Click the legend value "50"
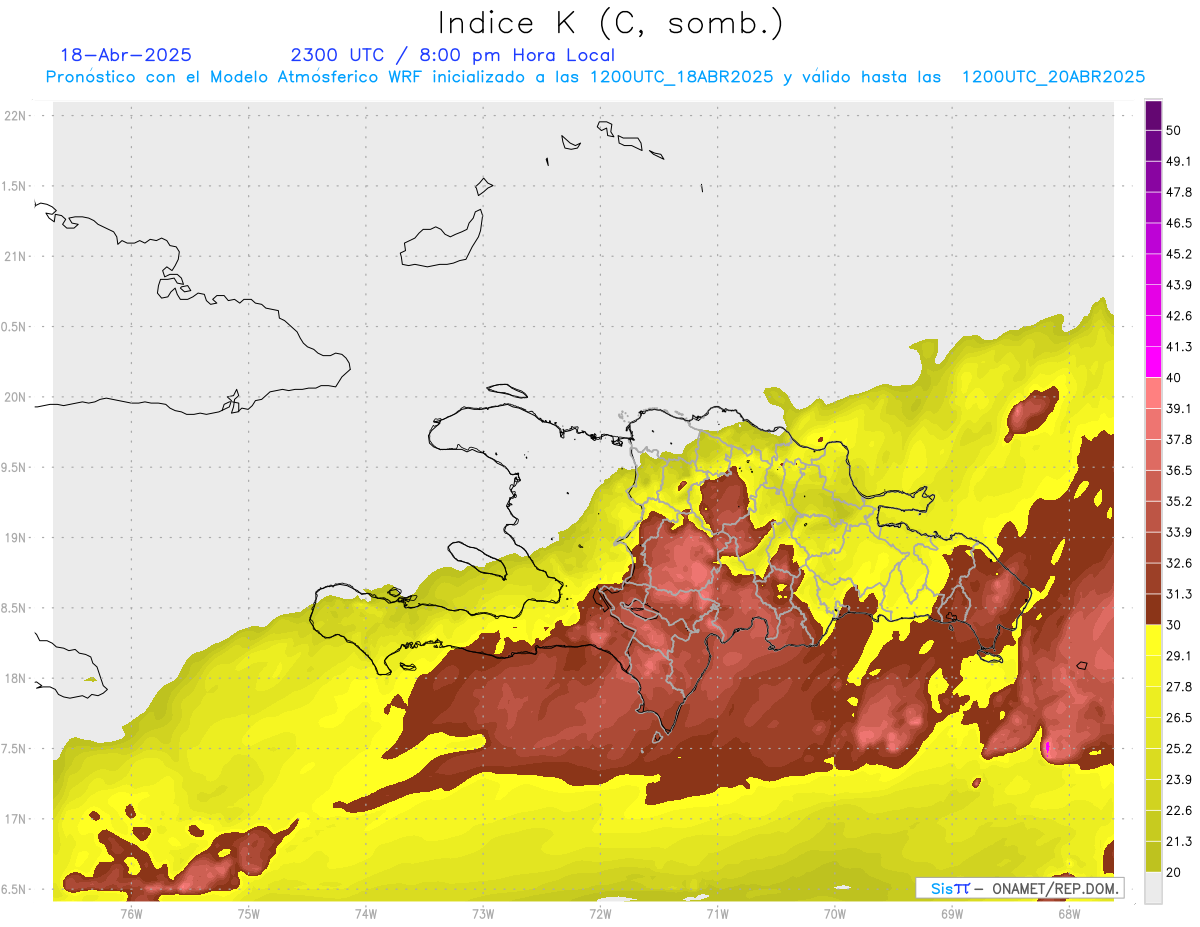 (1173, 130)
